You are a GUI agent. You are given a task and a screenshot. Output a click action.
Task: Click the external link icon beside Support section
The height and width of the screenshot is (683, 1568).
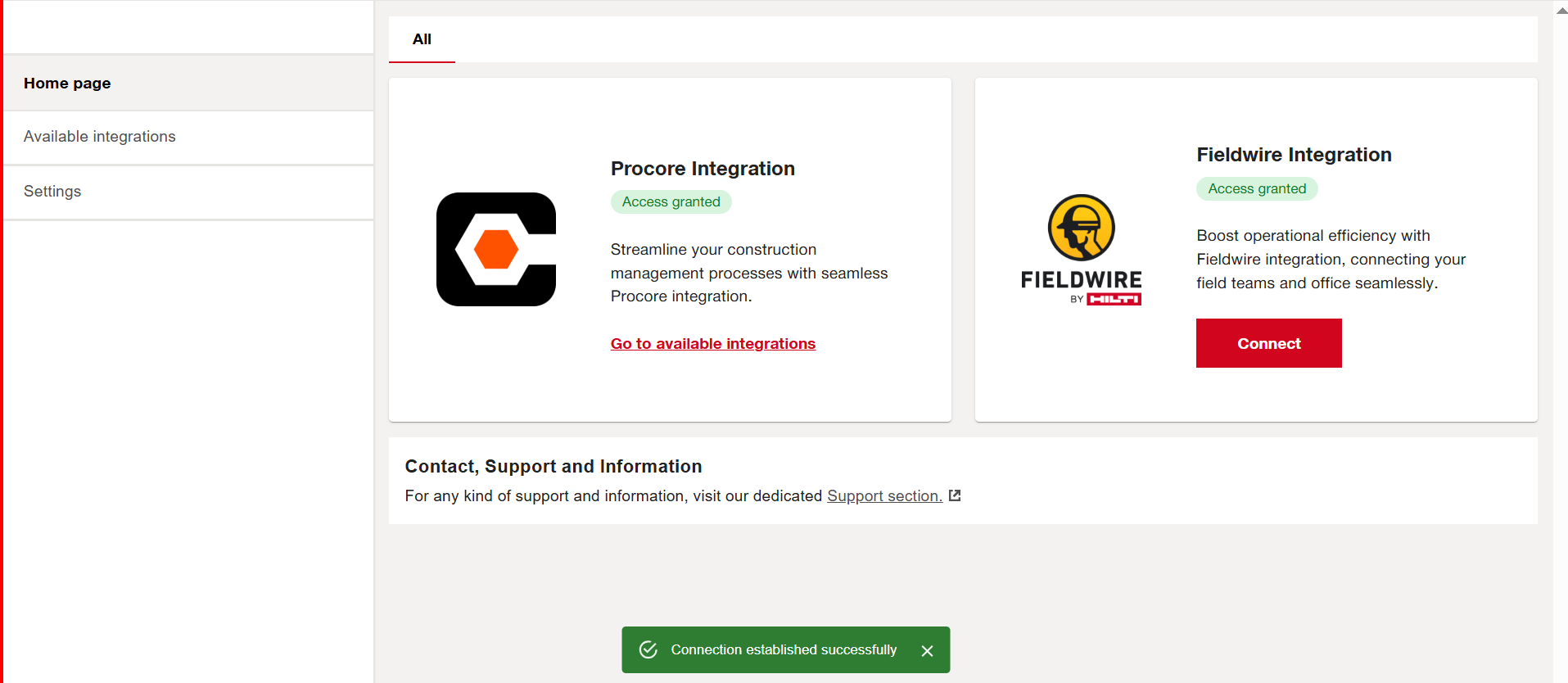point(955,495)
